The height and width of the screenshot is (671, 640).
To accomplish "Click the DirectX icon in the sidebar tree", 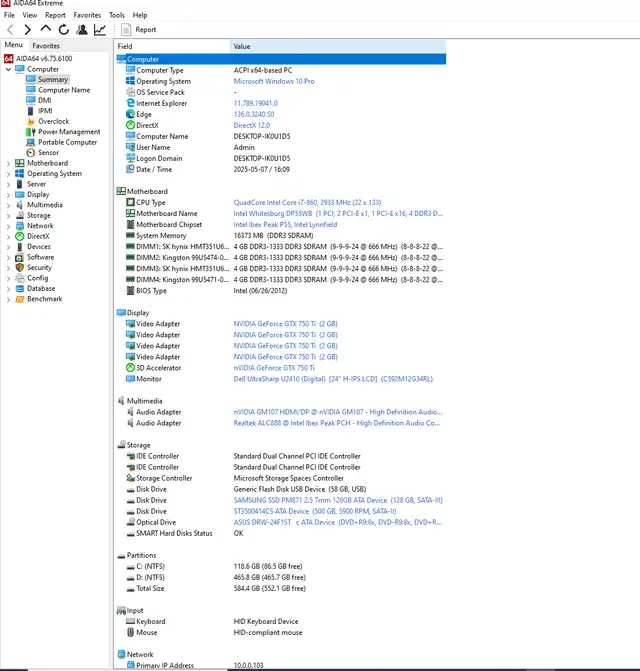I will 19,236.
